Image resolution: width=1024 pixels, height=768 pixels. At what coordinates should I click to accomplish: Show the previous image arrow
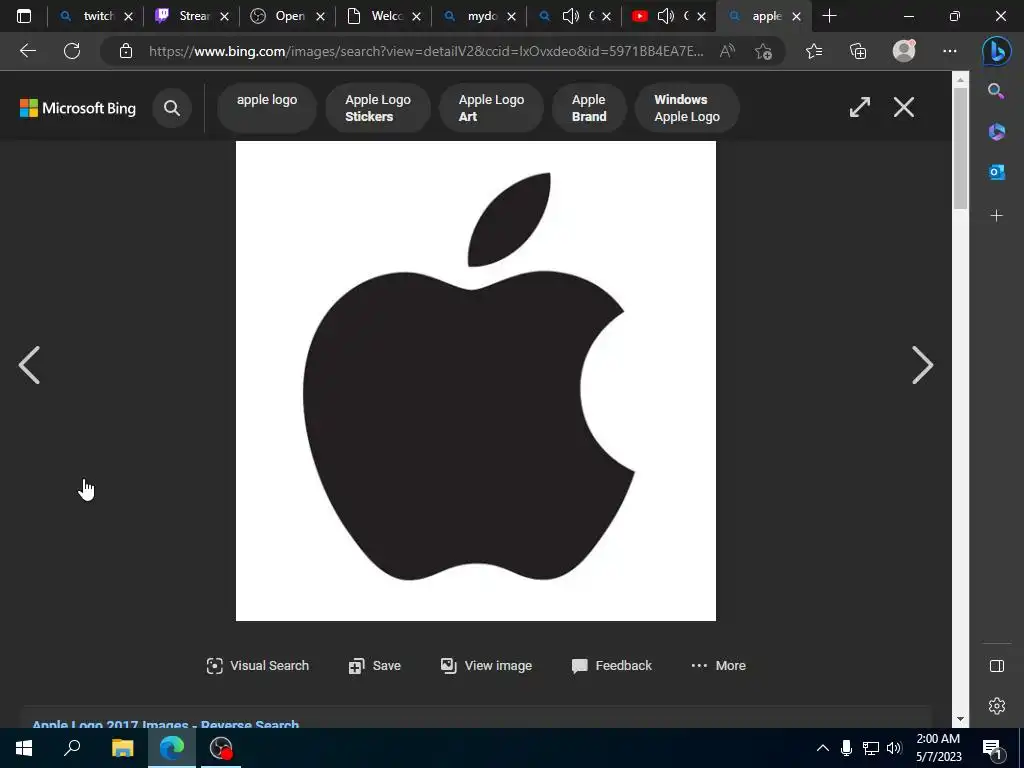[29, 365]
